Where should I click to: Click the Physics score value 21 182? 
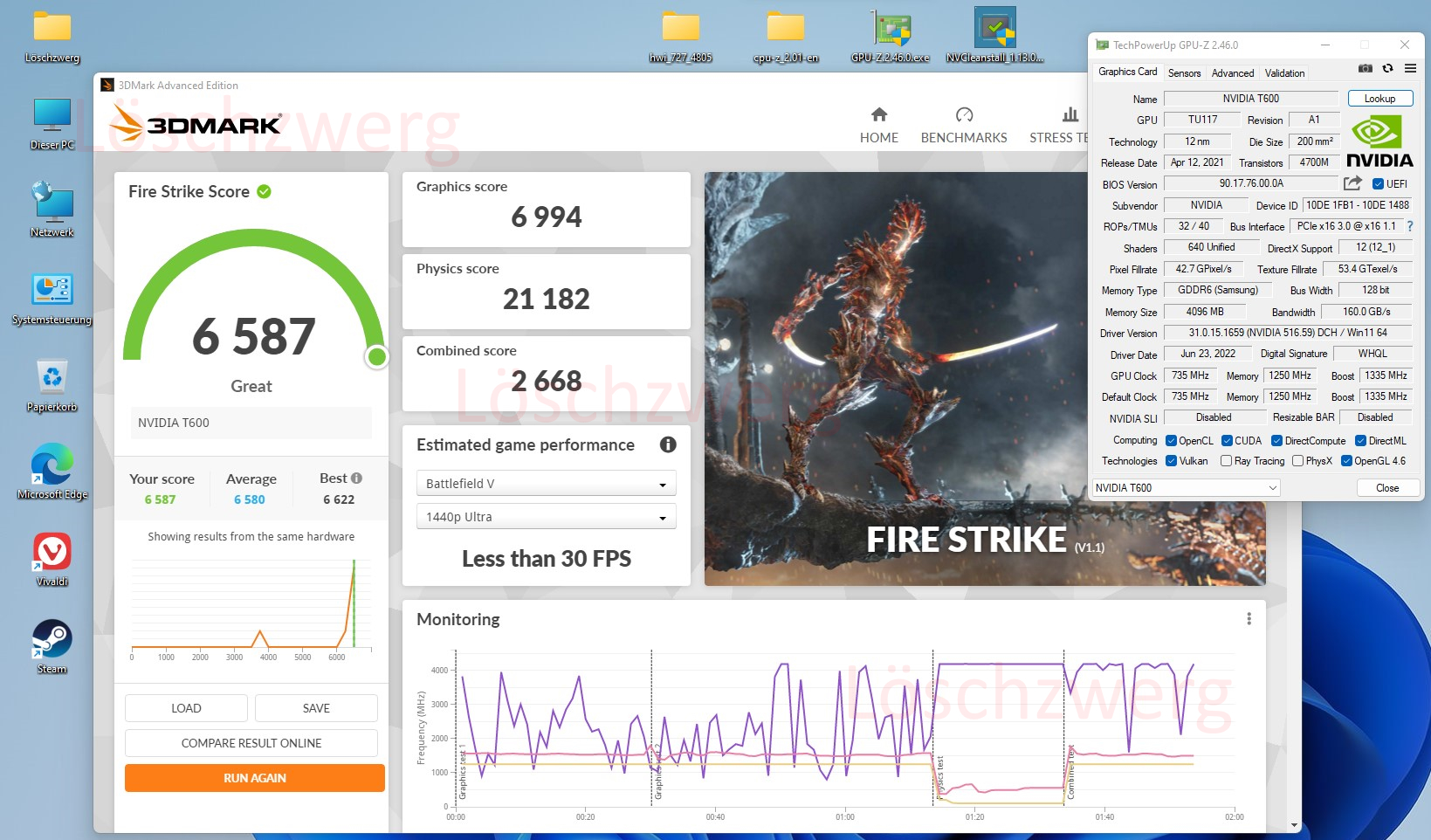pyautogui.click(x=547, y=299)
